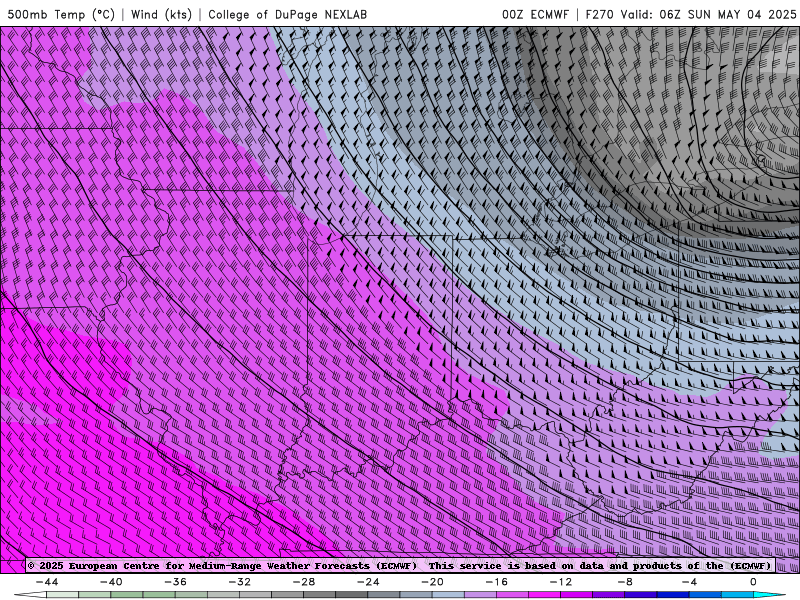Image resolution: width=800 pixels, height=600 pixels.
Task: Click the "Wind (kts)" header label
Action: pyautogui.click(x=161, y=14)
